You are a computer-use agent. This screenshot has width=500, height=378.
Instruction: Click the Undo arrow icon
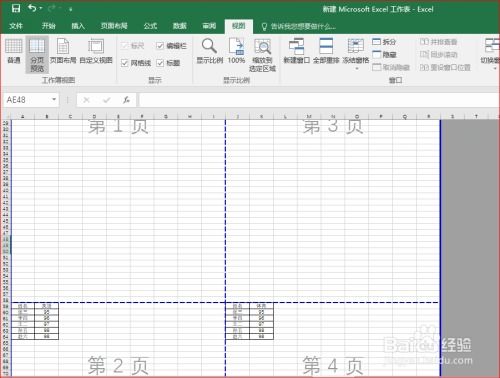pyautogui.click(x=32, y=8)
